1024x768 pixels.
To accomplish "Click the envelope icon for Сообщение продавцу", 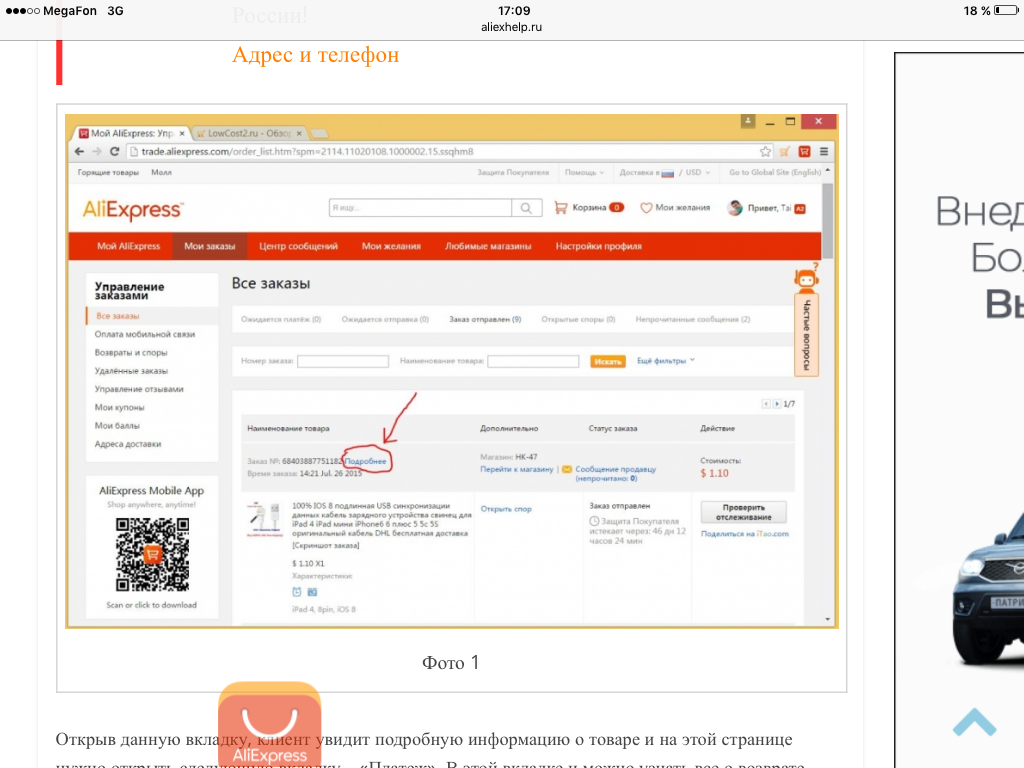I will [567, 469].
